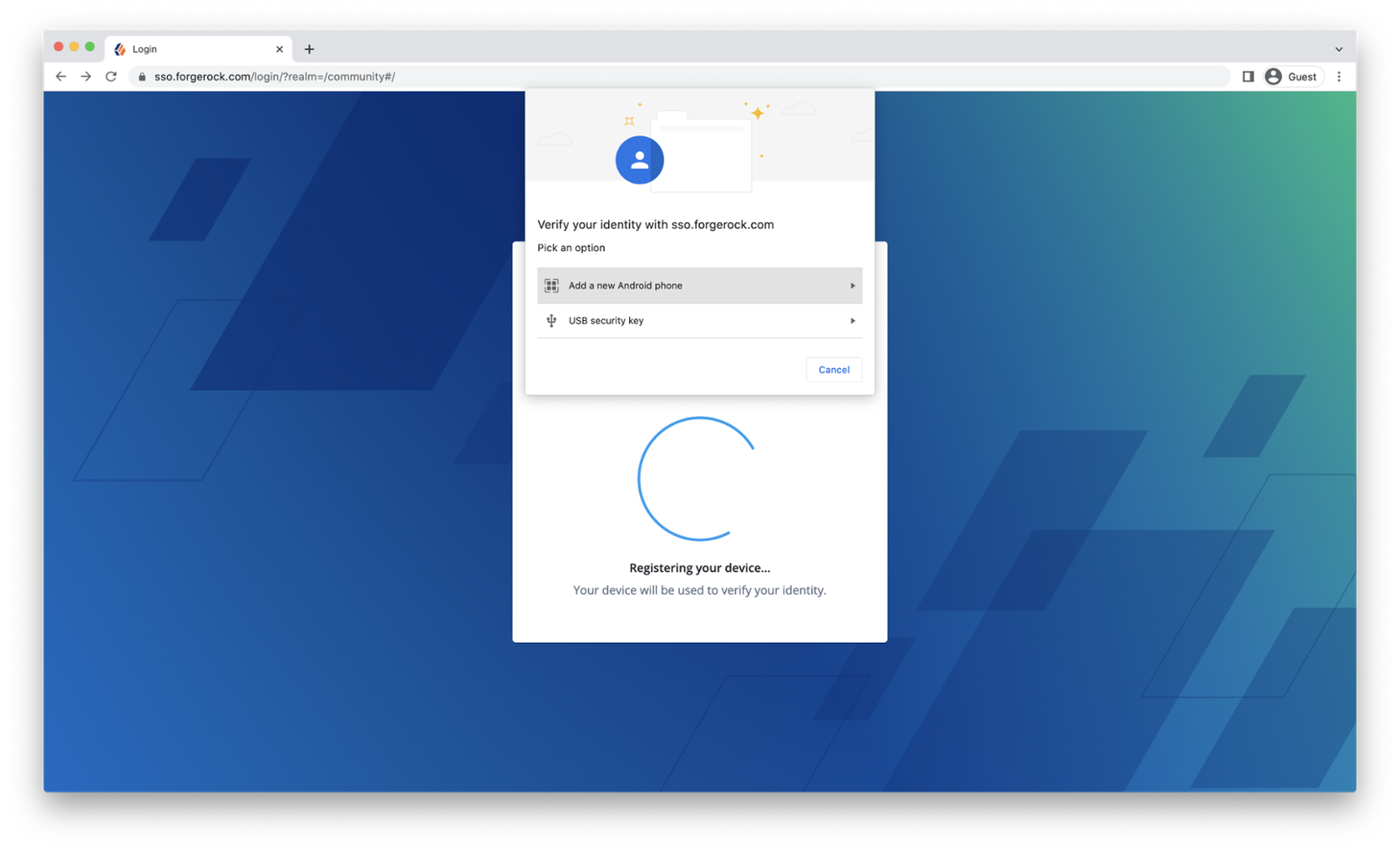Click the sso.forgerock.com address bar
The image size is (1400, 850).
pyautogui.click(x=612, y=77)
